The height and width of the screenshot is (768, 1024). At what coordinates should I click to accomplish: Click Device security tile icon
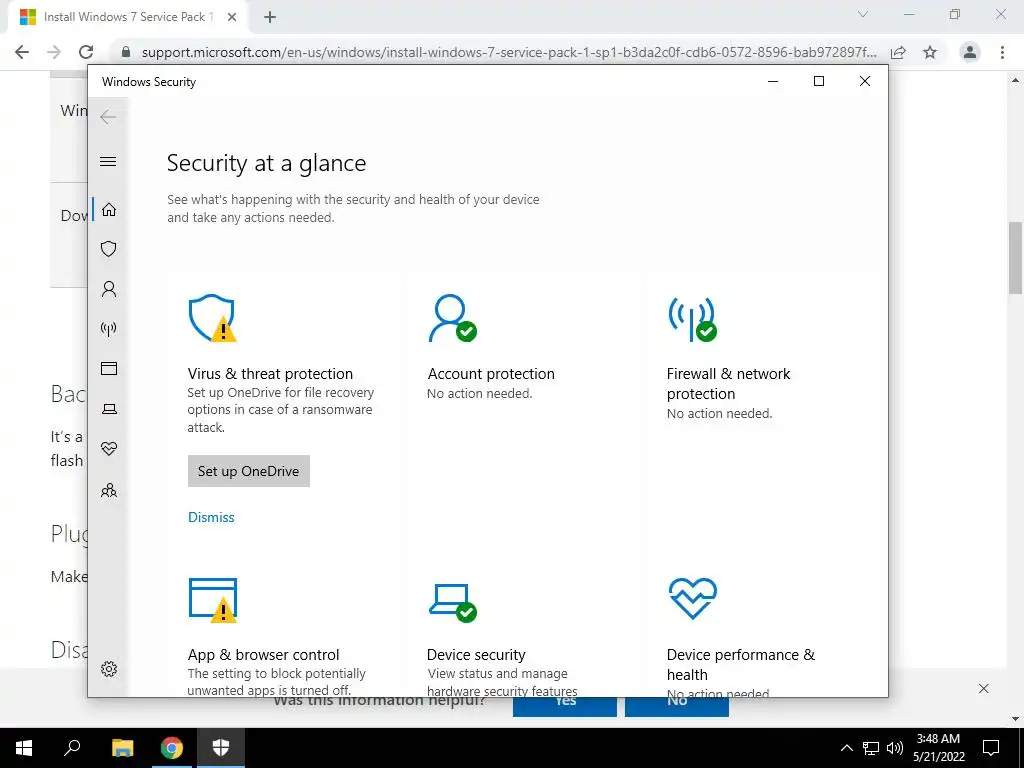pos(452,602)
